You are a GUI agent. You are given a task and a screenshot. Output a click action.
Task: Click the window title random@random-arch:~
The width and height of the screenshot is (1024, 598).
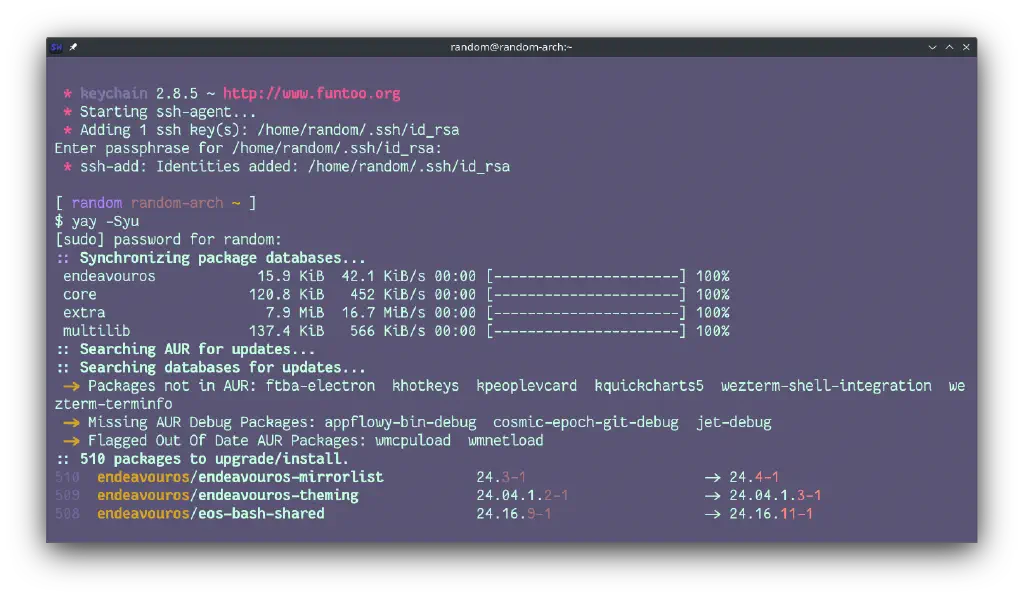pyautogui.click(x=511, y=47)
